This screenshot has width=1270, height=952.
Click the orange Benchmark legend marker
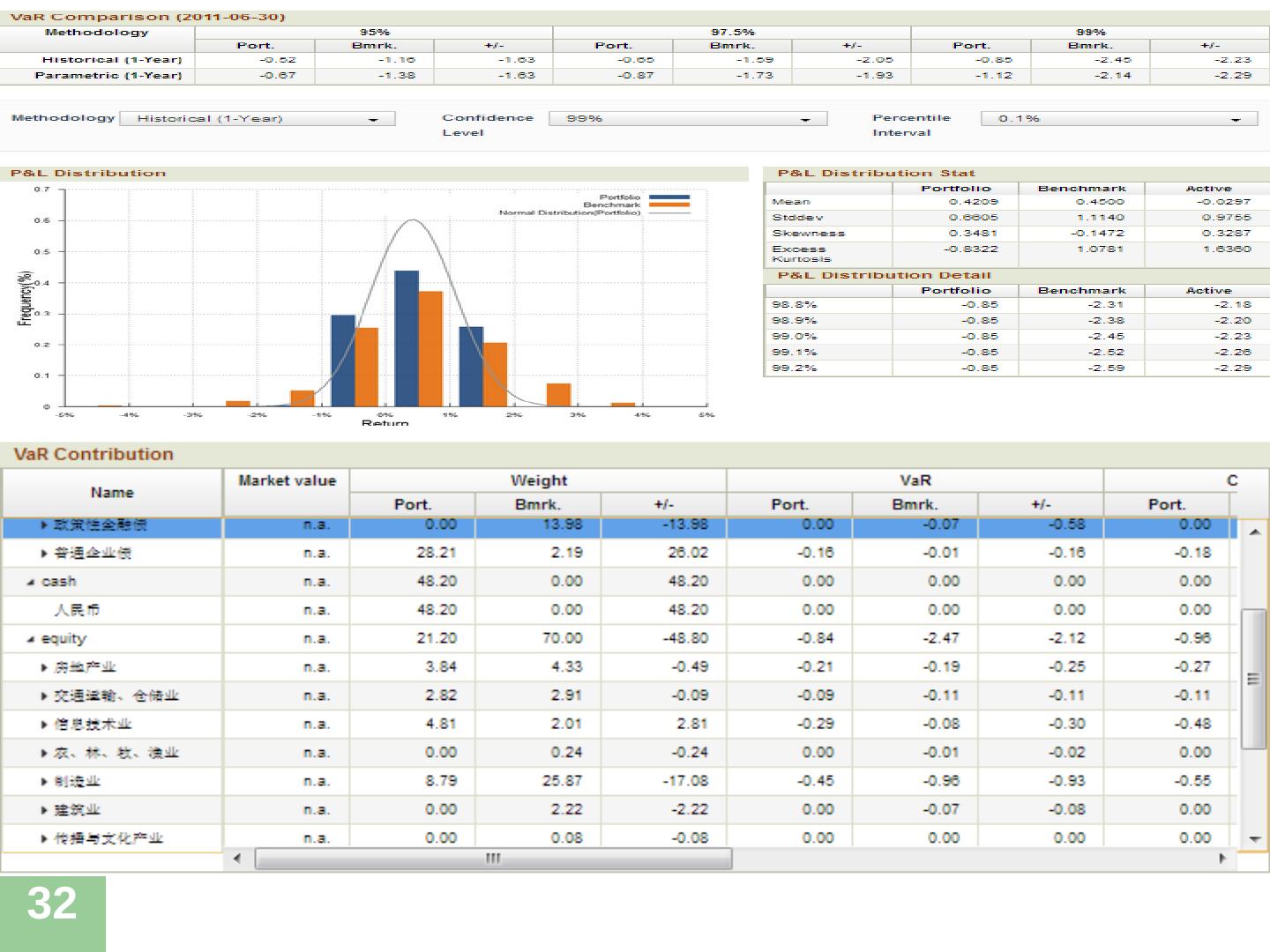669,205
